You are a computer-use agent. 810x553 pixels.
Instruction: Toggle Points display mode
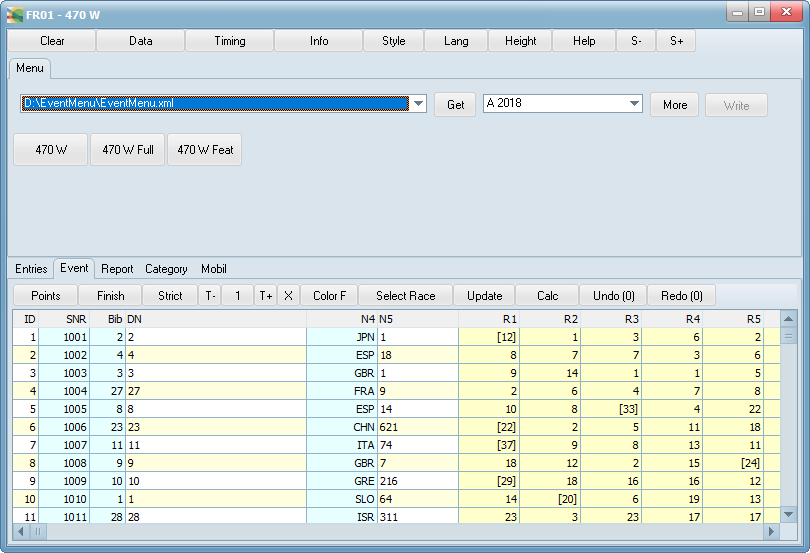coord(46,296)
